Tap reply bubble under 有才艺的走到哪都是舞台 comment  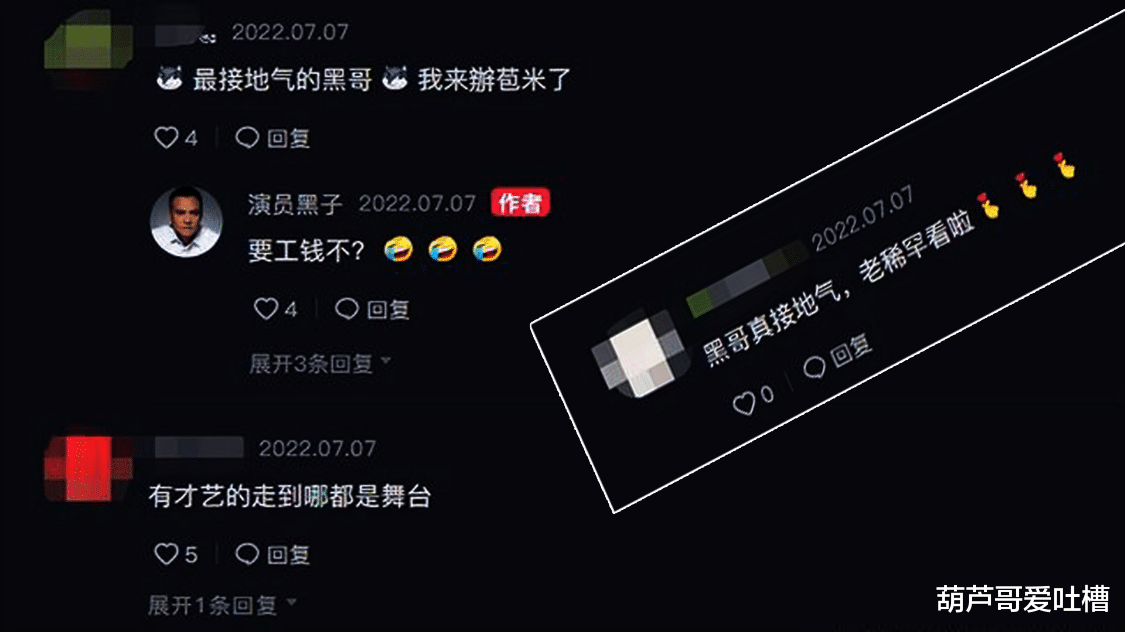247,554
